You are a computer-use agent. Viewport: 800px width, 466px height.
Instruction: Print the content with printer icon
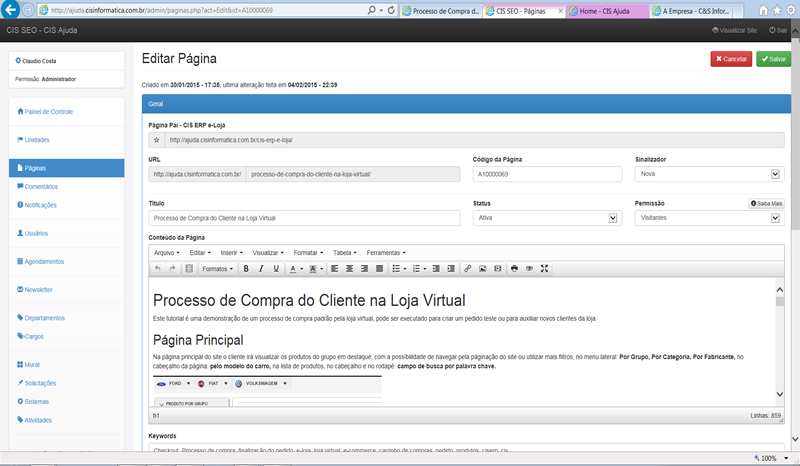(x=514, y=268)
